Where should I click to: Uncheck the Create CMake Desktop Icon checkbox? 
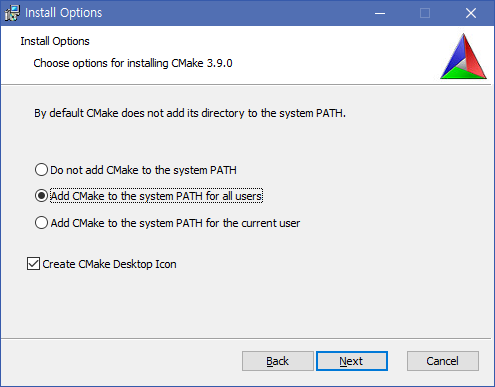click(x=33, y=263)
